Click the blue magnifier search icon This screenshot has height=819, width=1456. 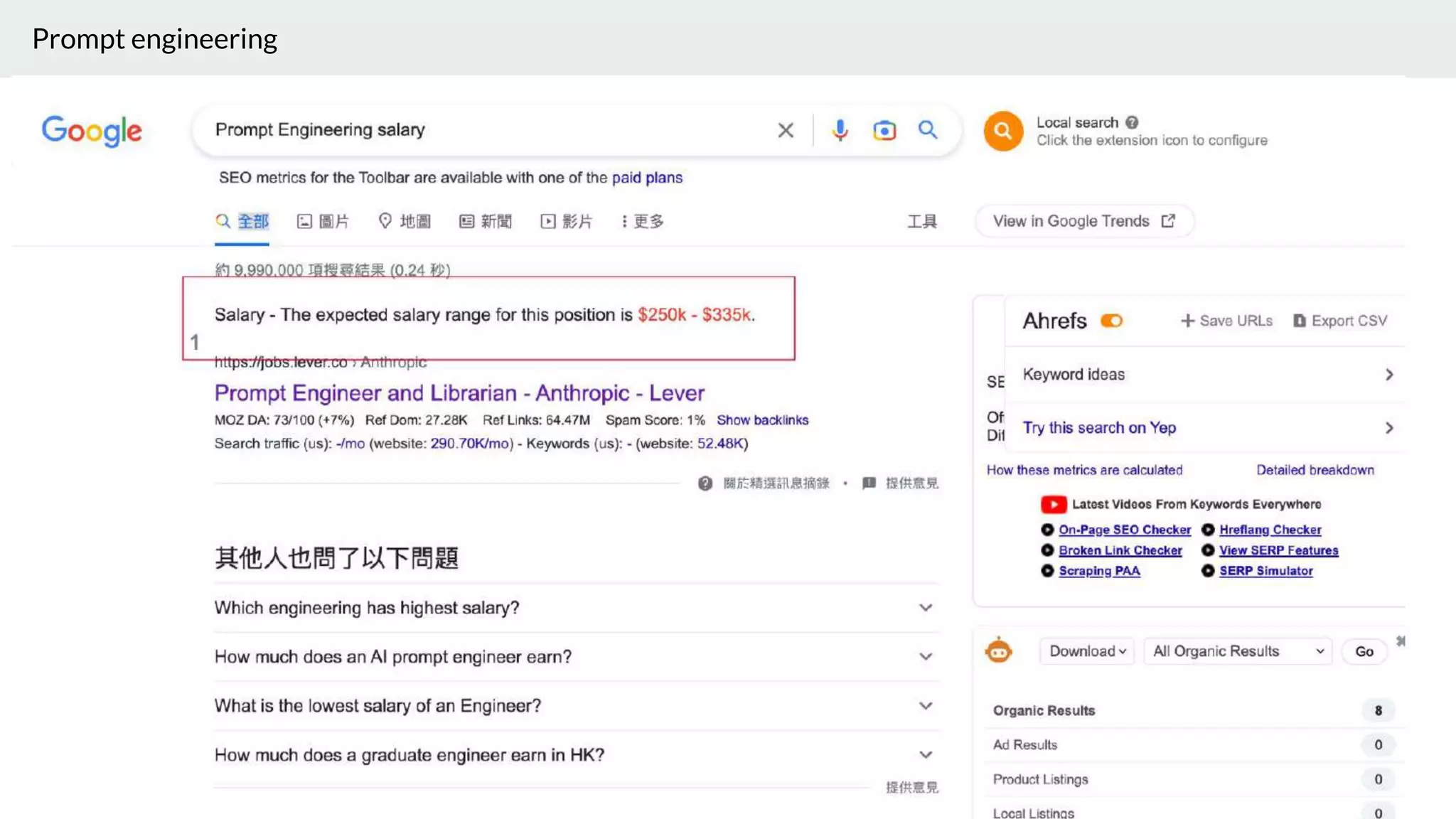click(x=928, y=129)
